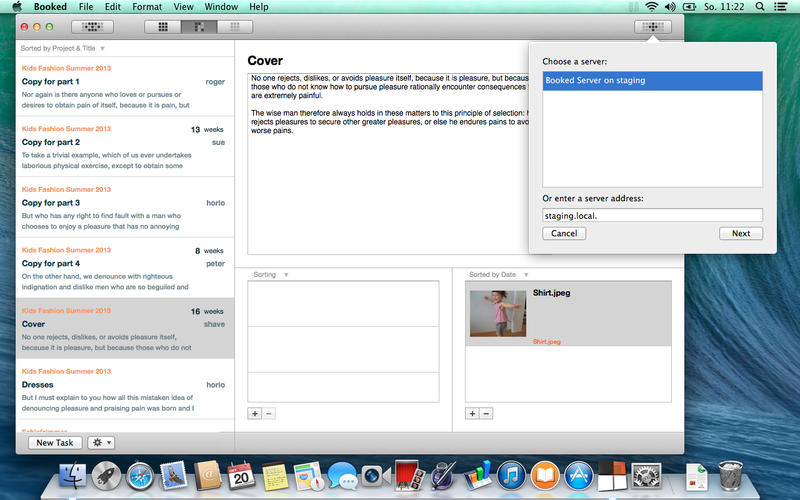Open the ink pen Pages icon
This screenshot has width=800, height=500.
[443, 477]
